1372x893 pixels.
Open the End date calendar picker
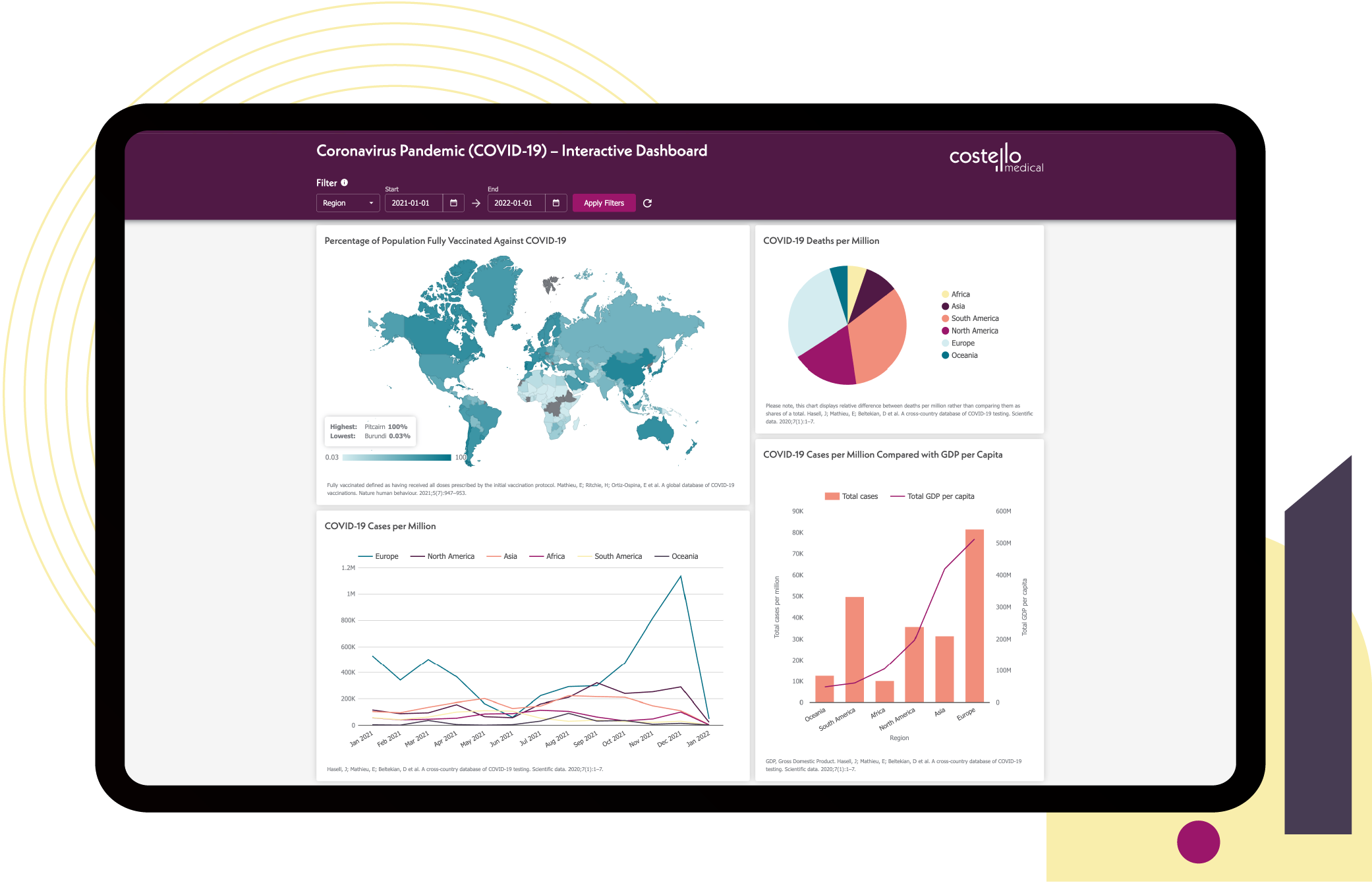tap(556, 203)
